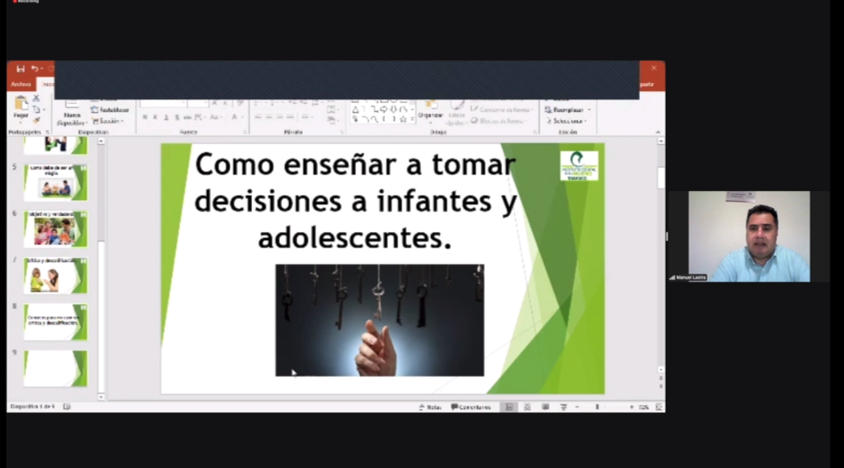
Task: Align text left in Párrafo group
Action: (x=258, y=117)
